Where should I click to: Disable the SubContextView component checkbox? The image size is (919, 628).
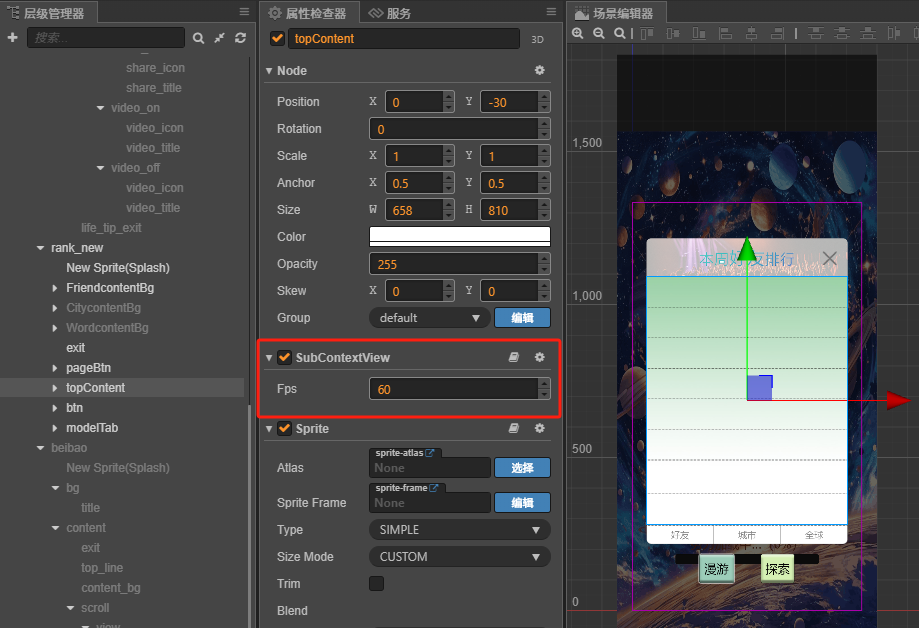click(285, 357)
